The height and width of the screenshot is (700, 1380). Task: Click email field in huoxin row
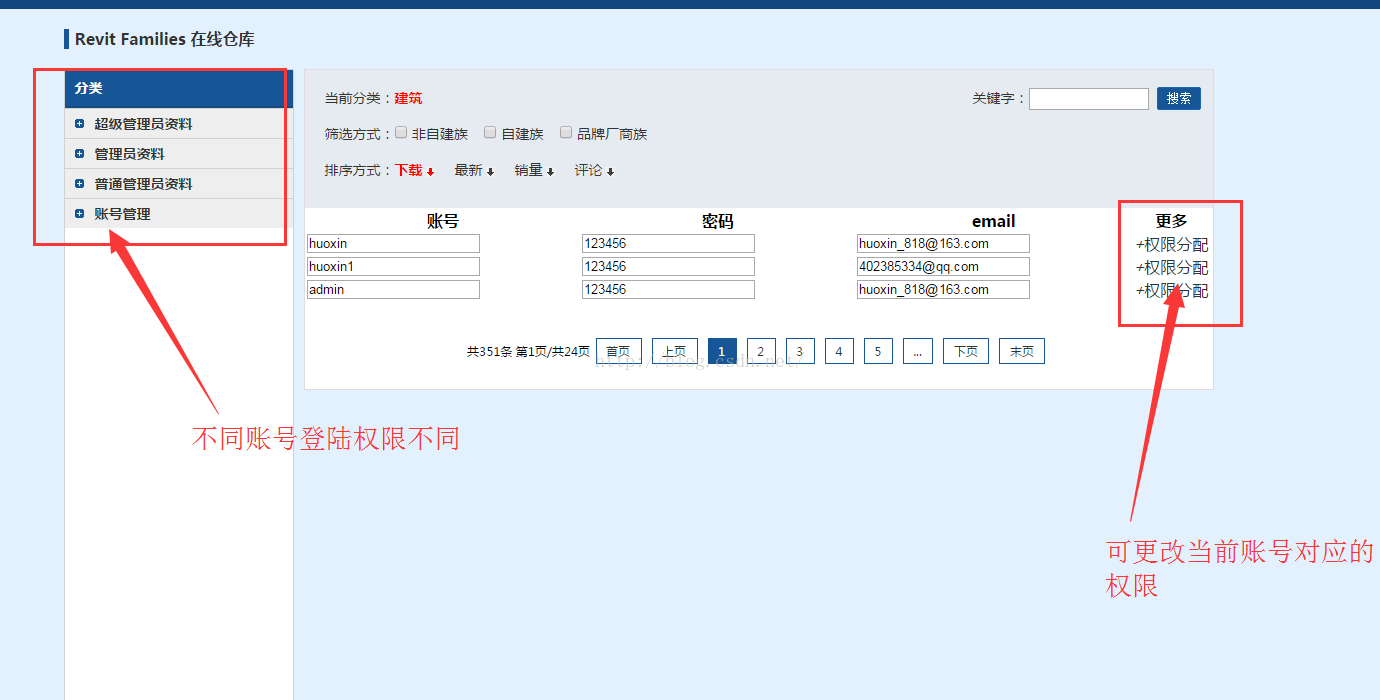coord(943,244)
